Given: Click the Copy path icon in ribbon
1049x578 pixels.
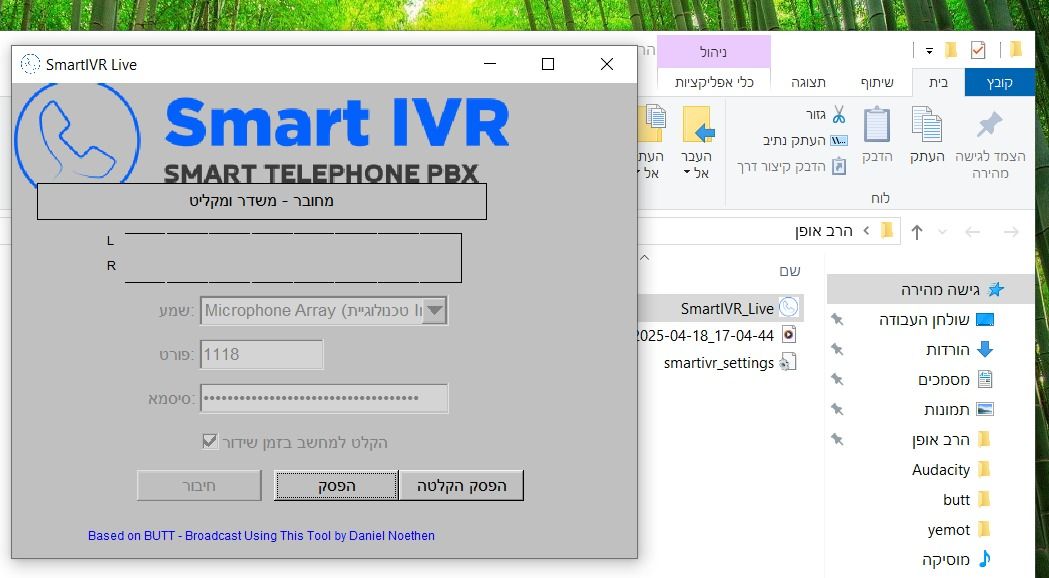Looking at the screenshot, I should pyautogui.click(x=838, y=141).
